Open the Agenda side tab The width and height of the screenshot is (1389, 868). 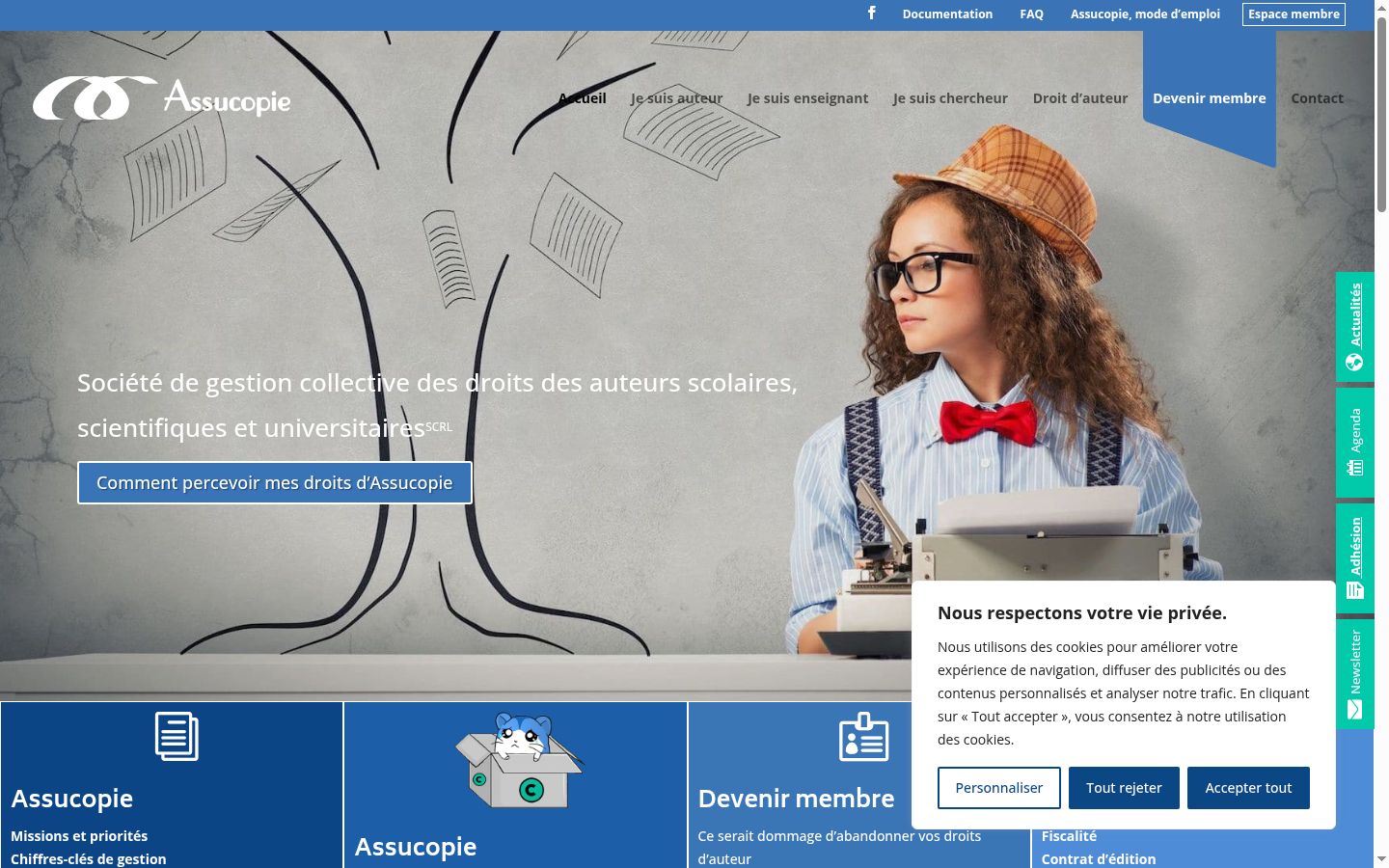pos(1355,443)
